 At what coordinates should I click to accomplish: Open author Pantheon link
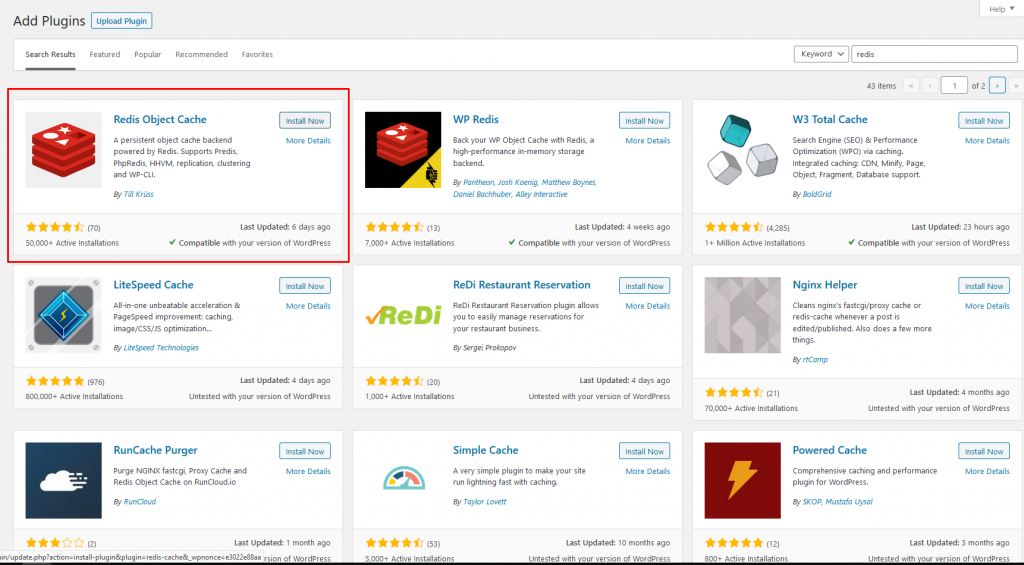point(478,182)
